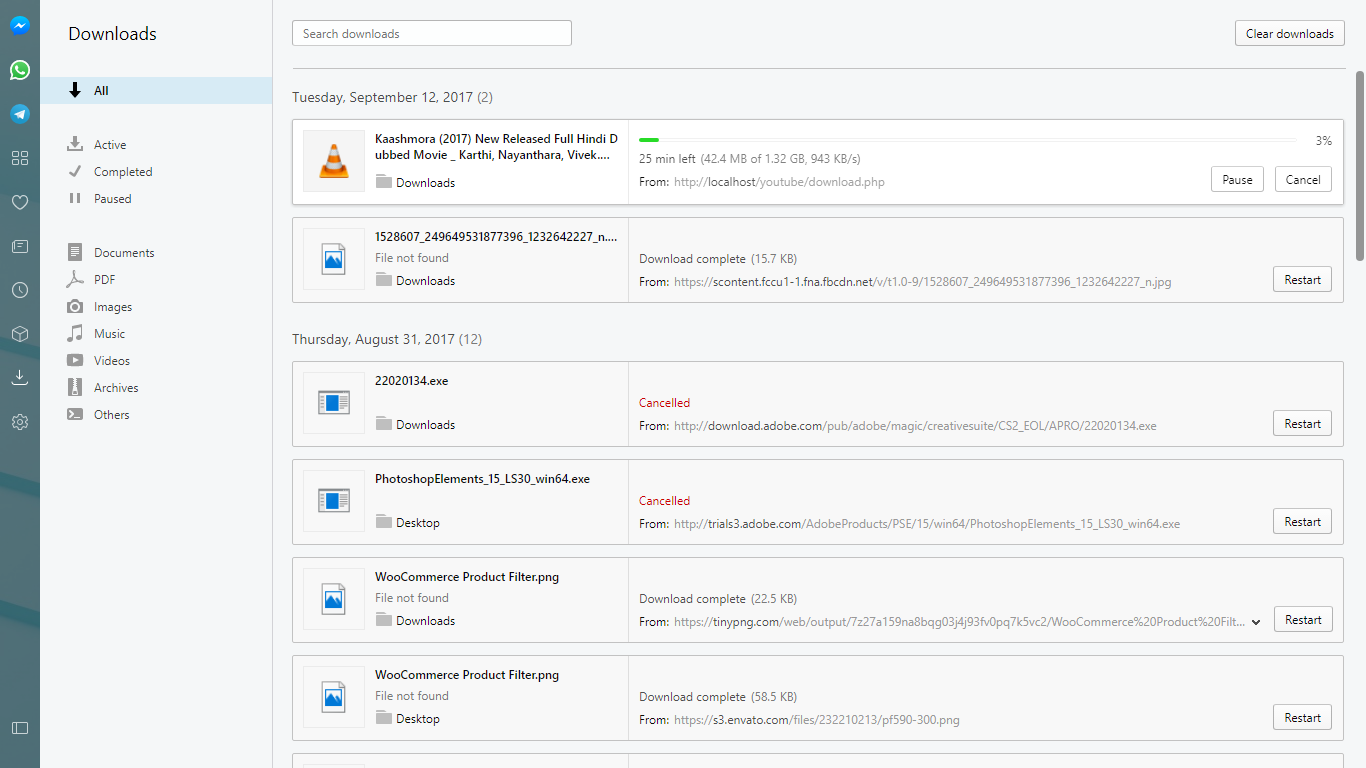Click the Clear downloads button
The image size is (1366, 768).
pos(1289,34)
